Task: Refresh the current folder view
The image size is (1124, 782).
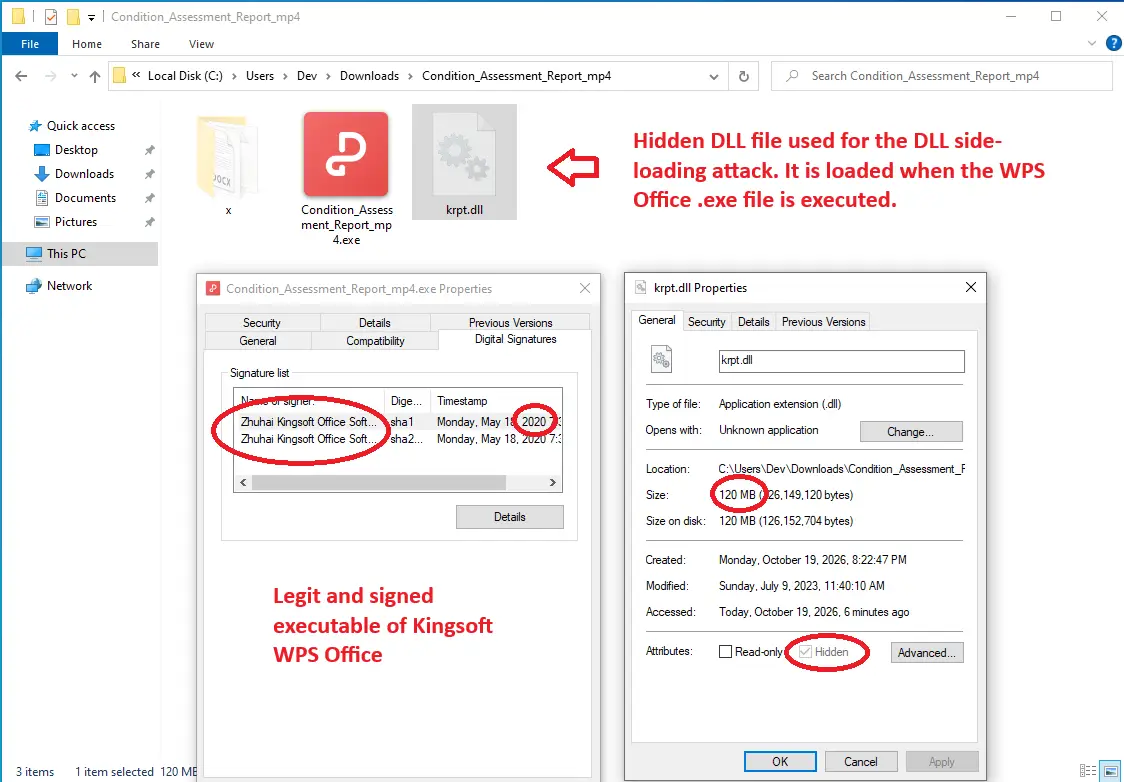Action: (x=743, y=76)
